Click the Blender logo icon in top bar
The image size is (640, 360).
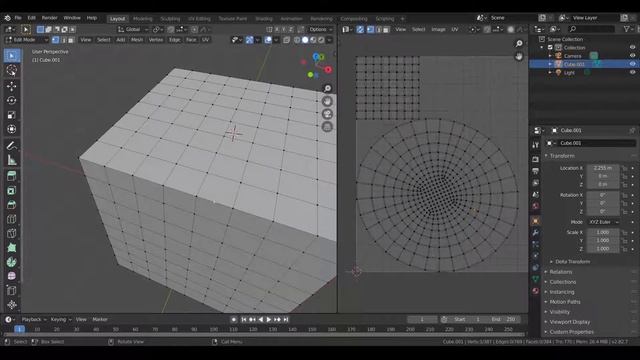click(7, 18)
